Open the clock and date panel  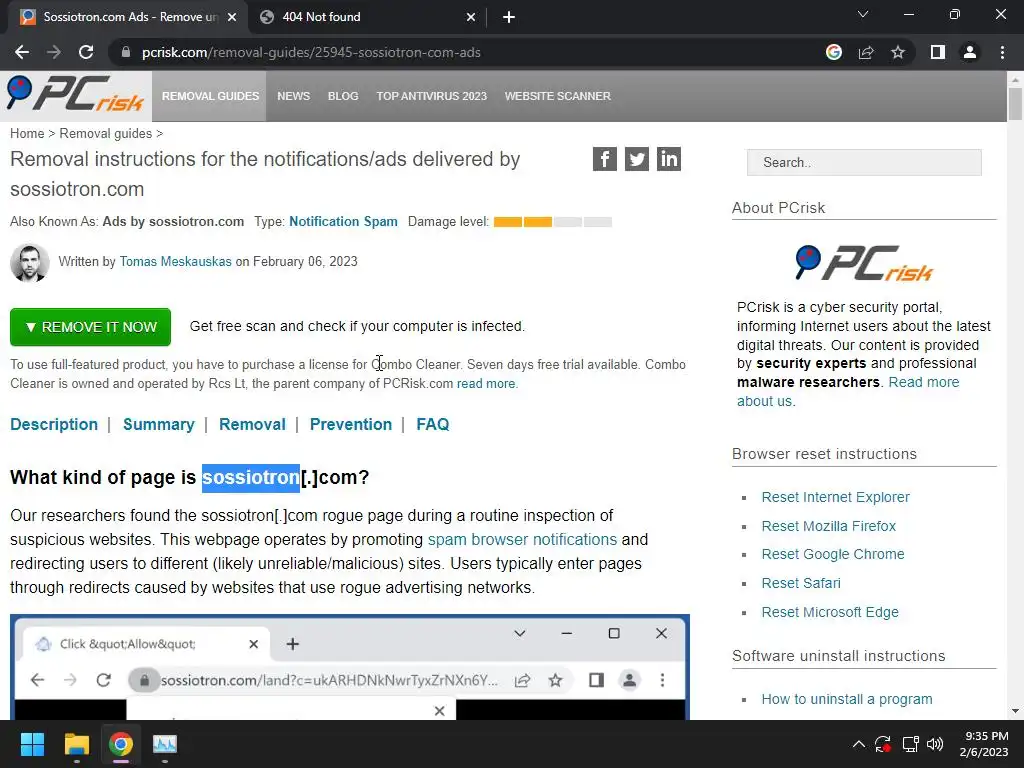(984, 744)
